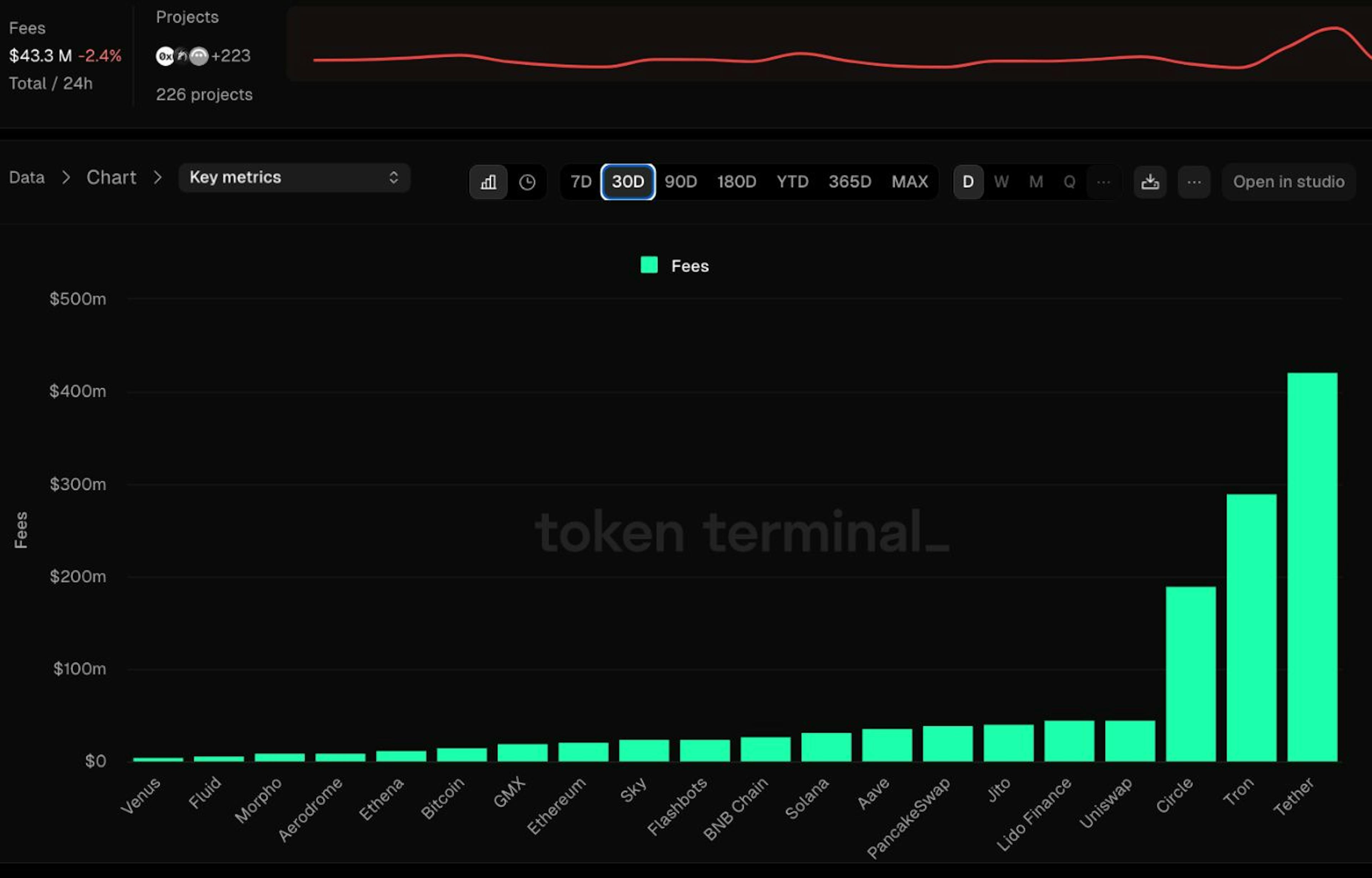Click the chevron after the Chart breadcrumb
This screenshot has width=1372, height=878.
click(158, 177)
